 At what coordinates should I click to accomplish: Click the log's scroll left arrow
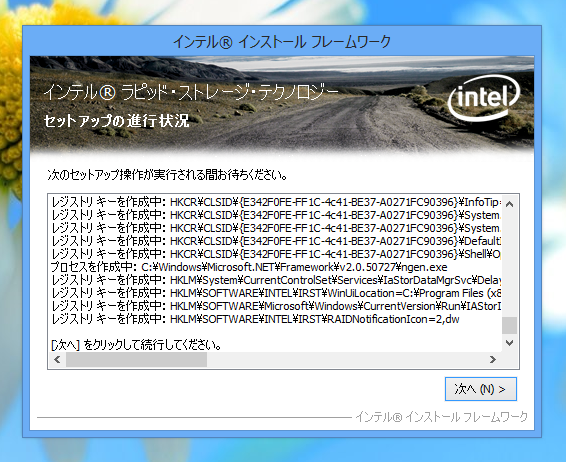(x=57, y=359)
